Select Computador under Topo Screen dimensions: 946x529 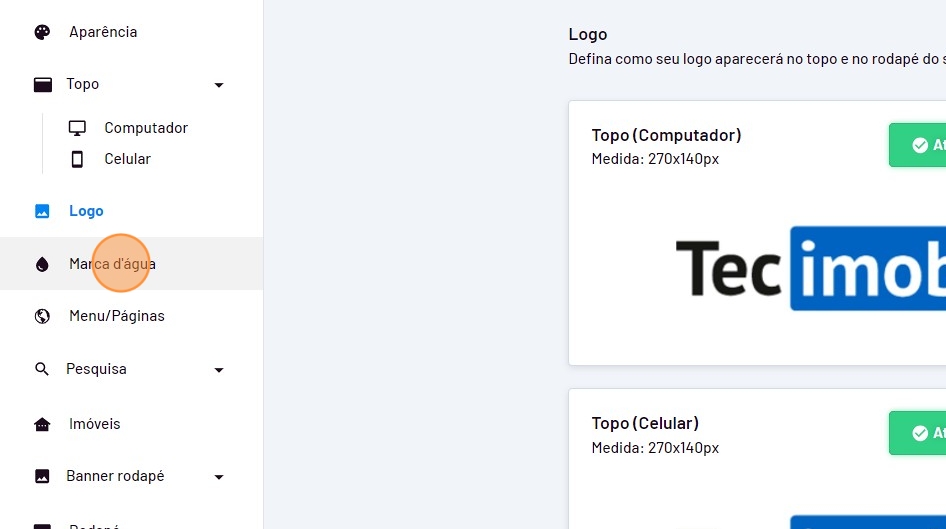[146, 128]
